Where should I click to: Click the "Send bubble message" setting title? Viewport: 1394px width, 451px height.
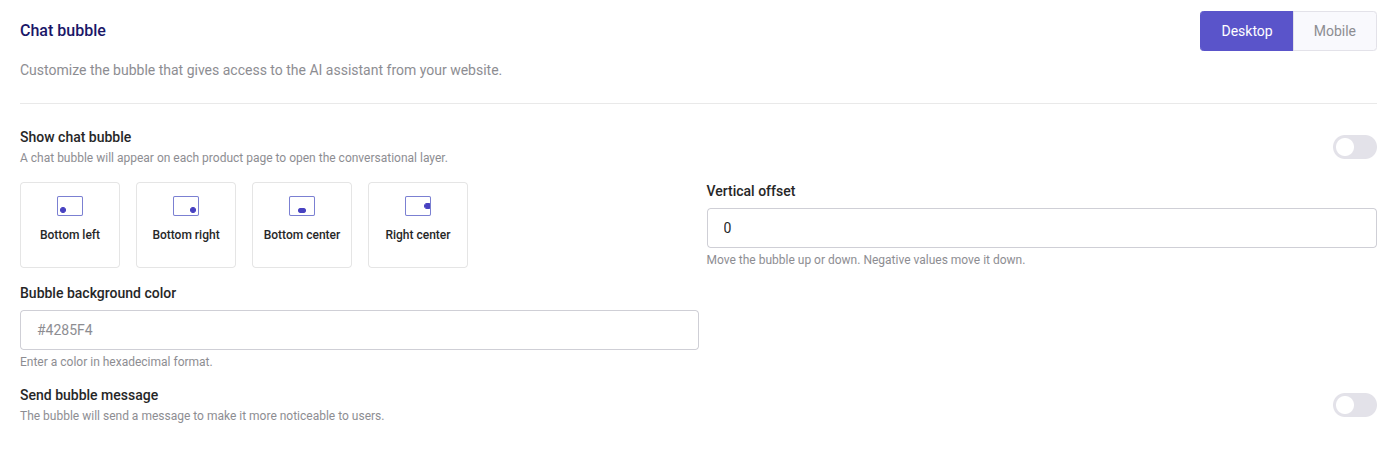click(x=89, y=395)
